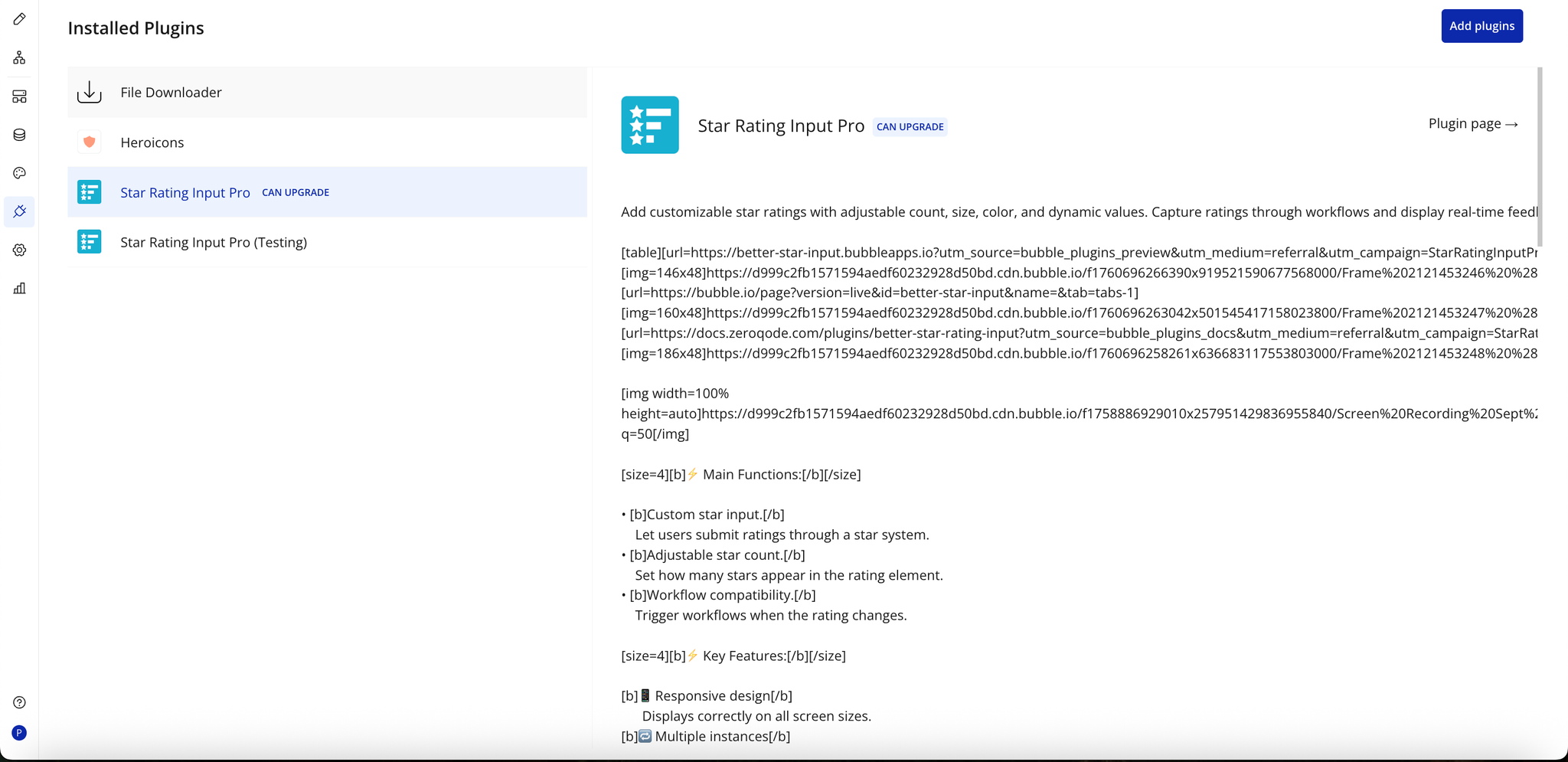This screenshot has height=762, width=1568.
Task: Click CAN UPGRADE badge in the plugin list
Action: [296, 193]
